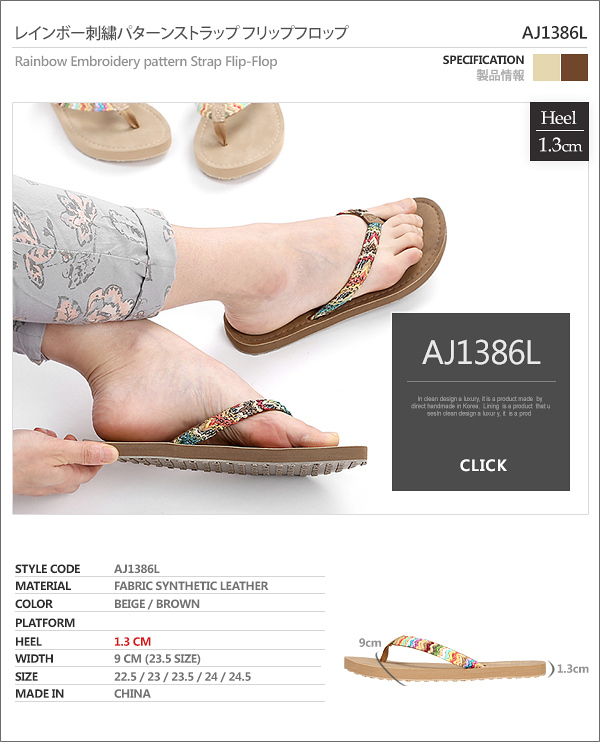600x742 pixels.
Task: Click the STYLE CODE row label
Action: (47, 569)
